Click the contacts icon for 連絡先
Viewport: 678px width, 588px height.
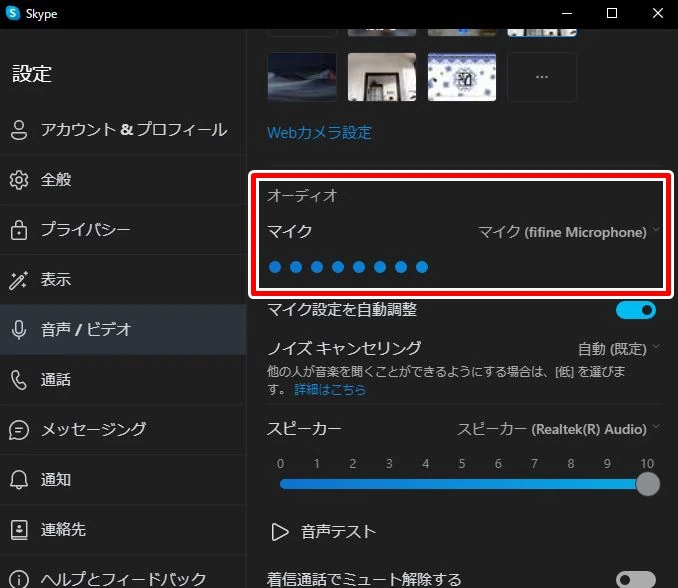(18, 529)
